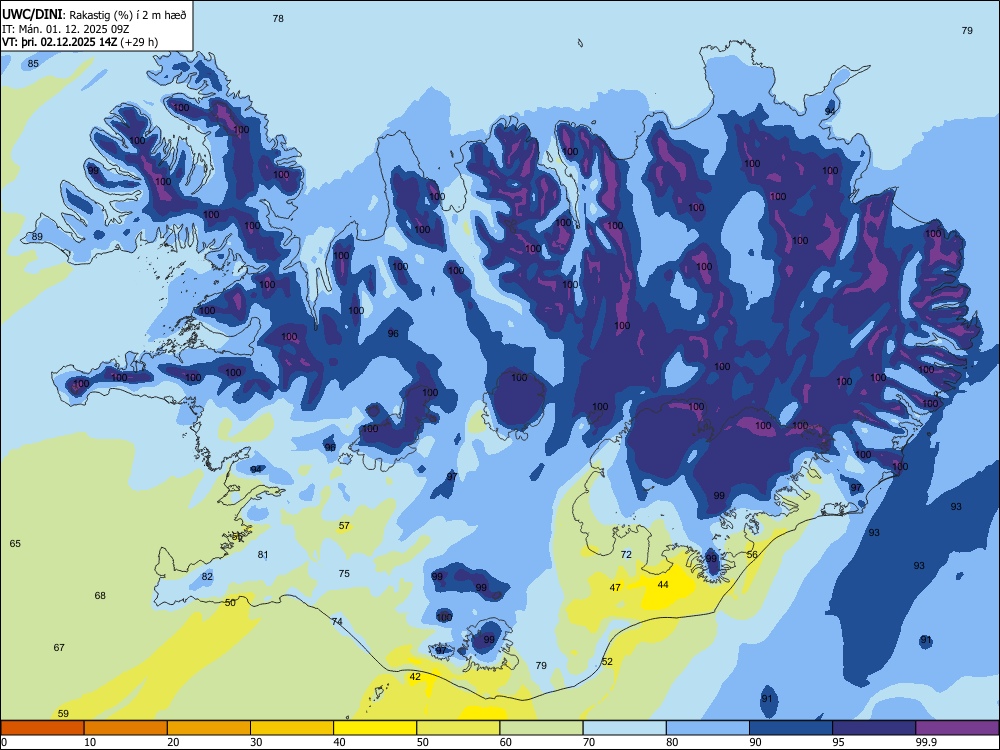
Task: Click the humidity value '47' on the map
Action: coord(615,587)
